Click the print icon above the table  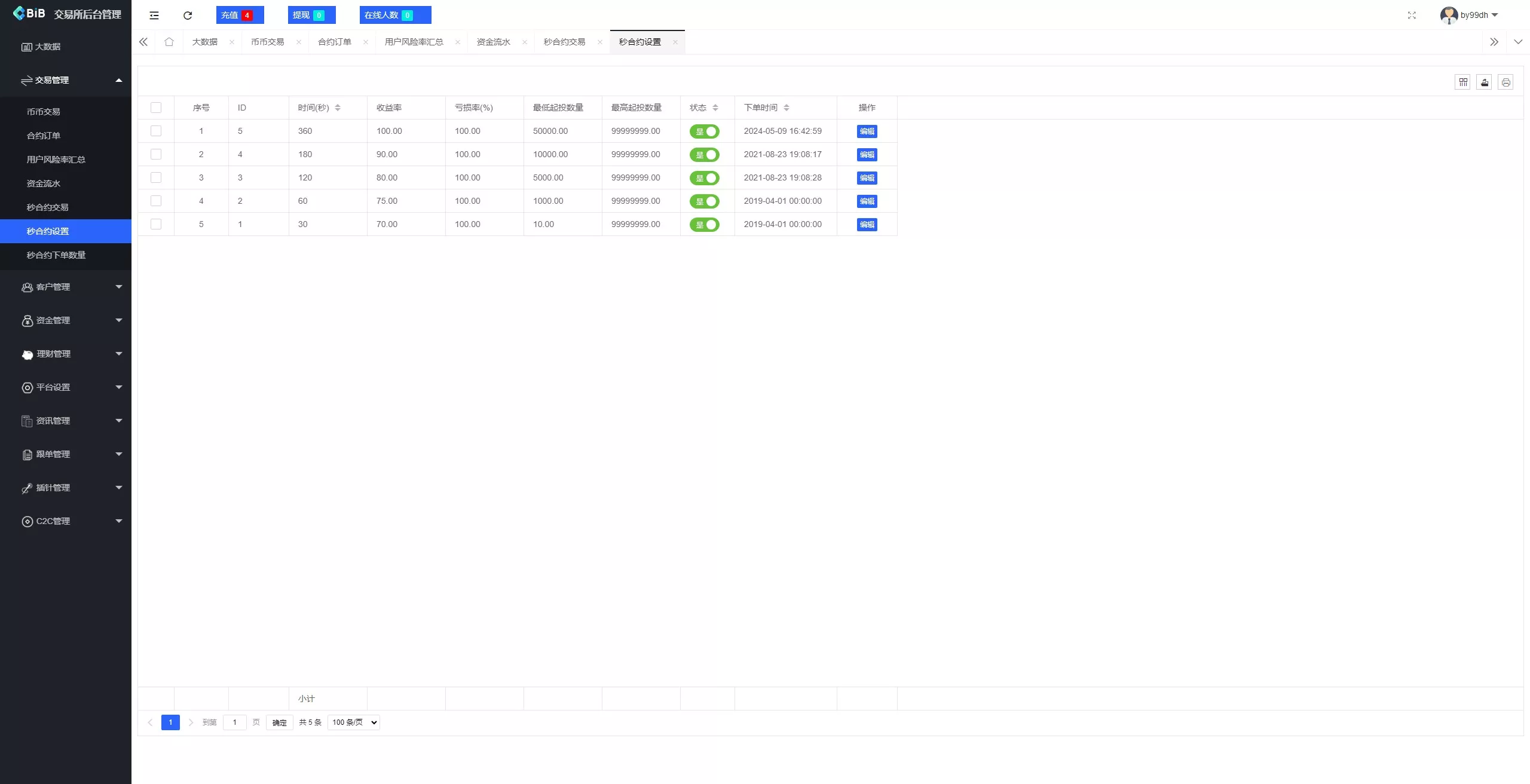[1505, 82]
